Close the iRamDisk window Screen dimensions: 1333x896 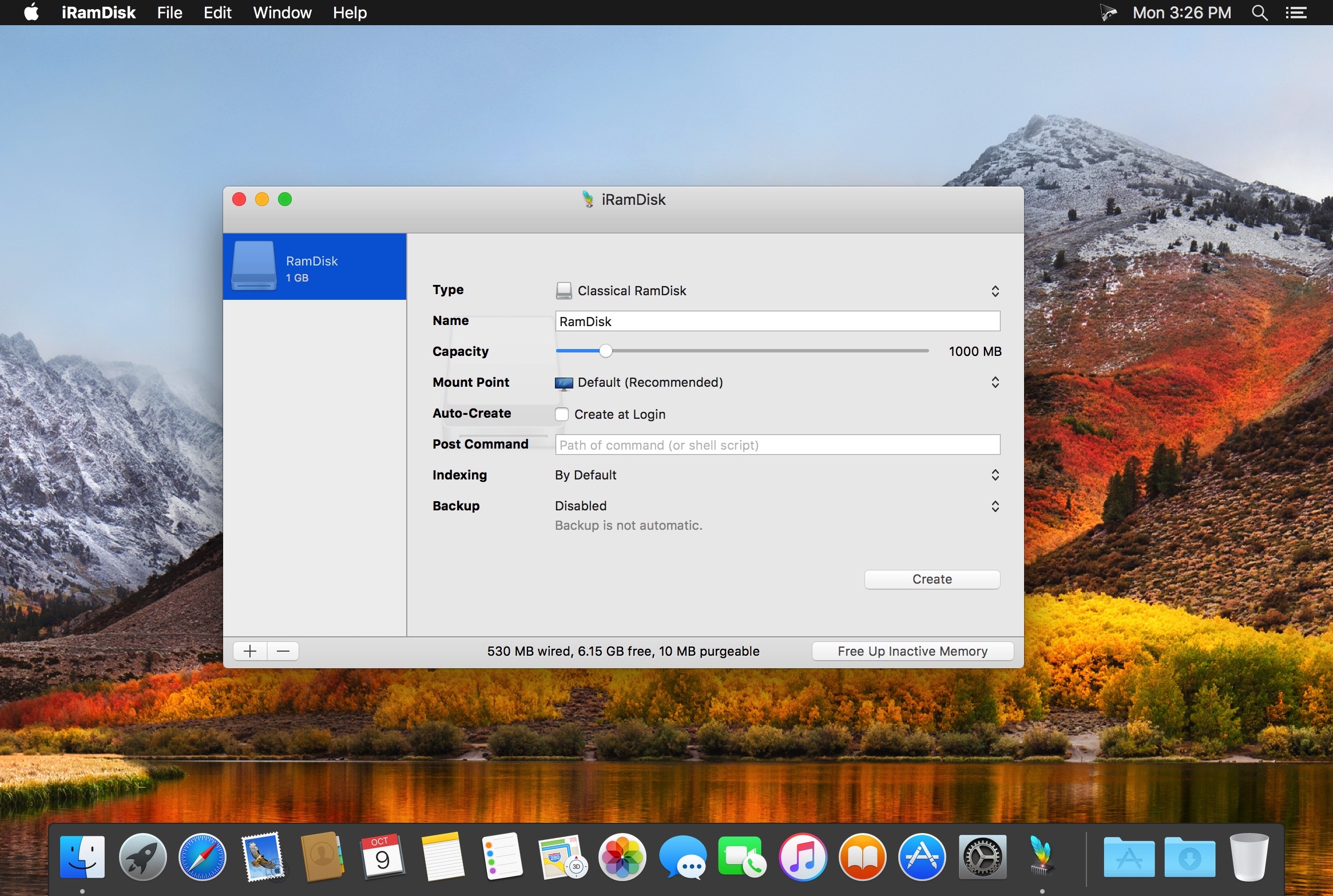[239, 199]
